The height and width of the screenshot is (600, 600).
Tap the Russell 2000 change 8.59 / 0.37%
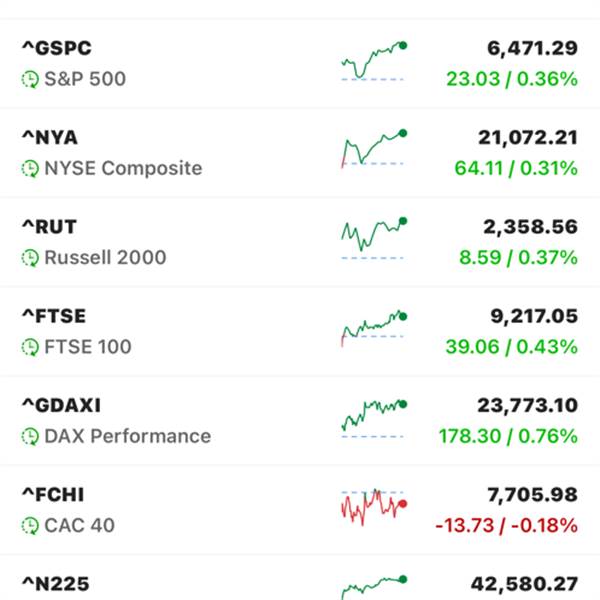(x=518, y=258)
